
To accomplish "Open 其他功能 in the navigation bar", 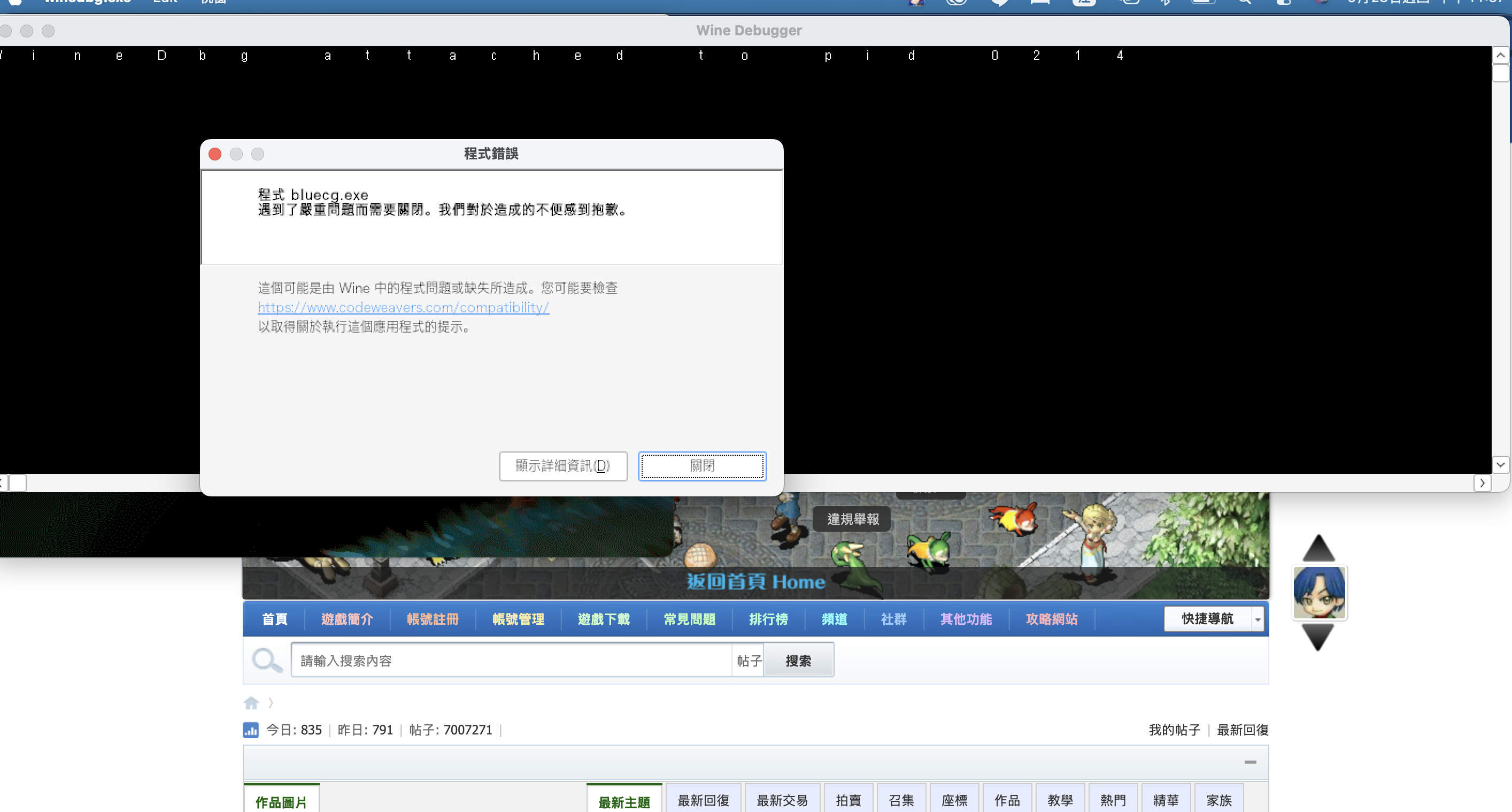I will (966, 619).
